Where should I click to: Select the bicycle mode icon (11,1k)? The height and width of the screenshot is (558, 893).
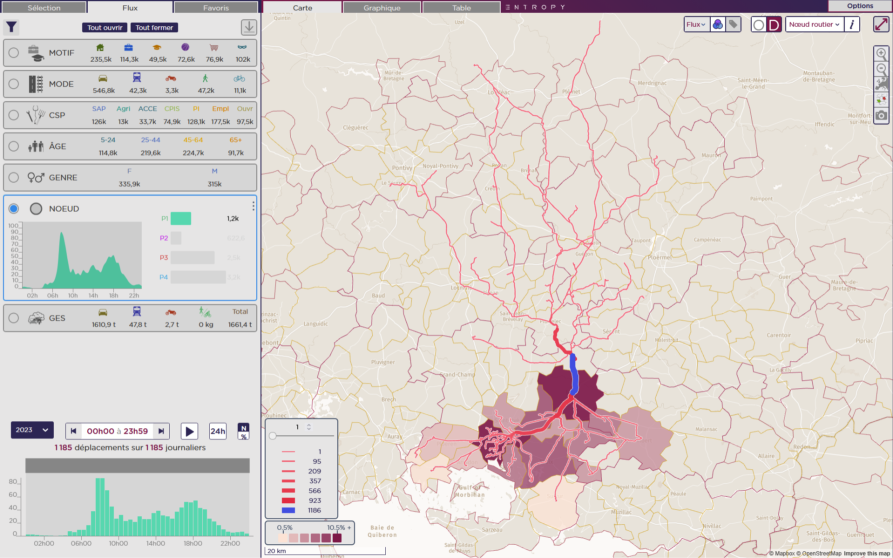point(239,79)
